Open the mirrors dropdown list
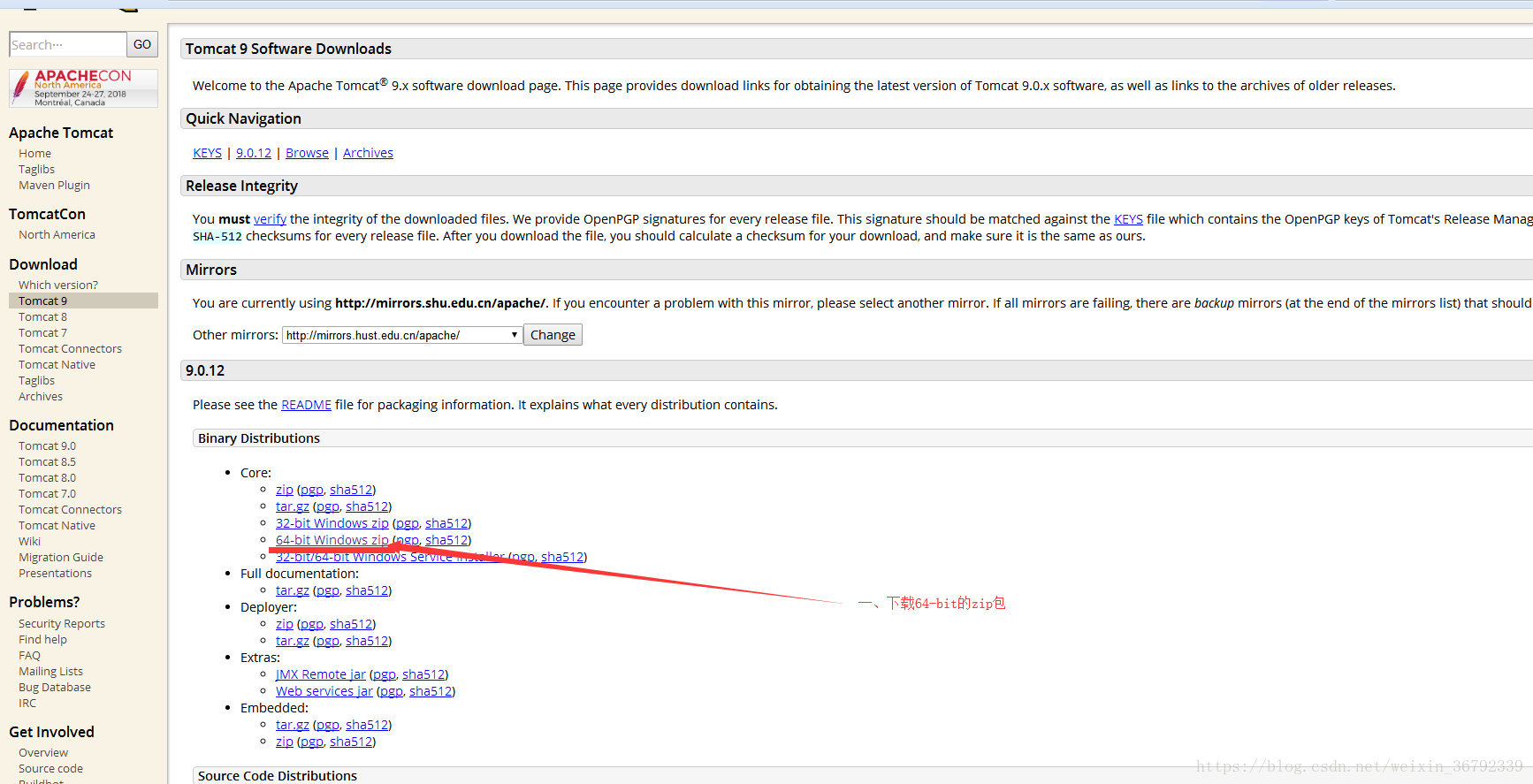The height and width of the screenshot is (784, 1533). pyautogui.click(x=402, y=335)
